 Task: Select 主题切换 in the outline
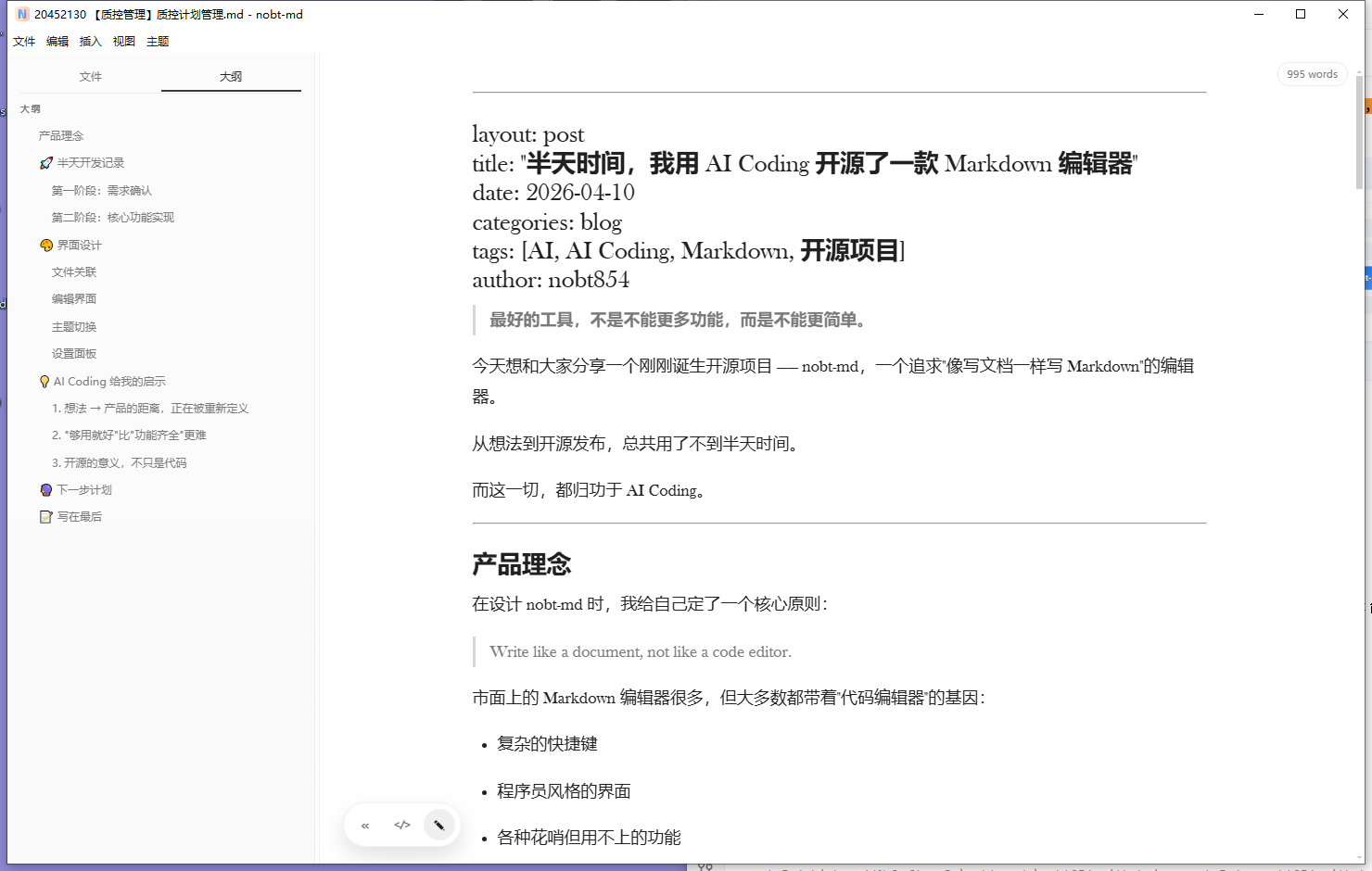74,327
